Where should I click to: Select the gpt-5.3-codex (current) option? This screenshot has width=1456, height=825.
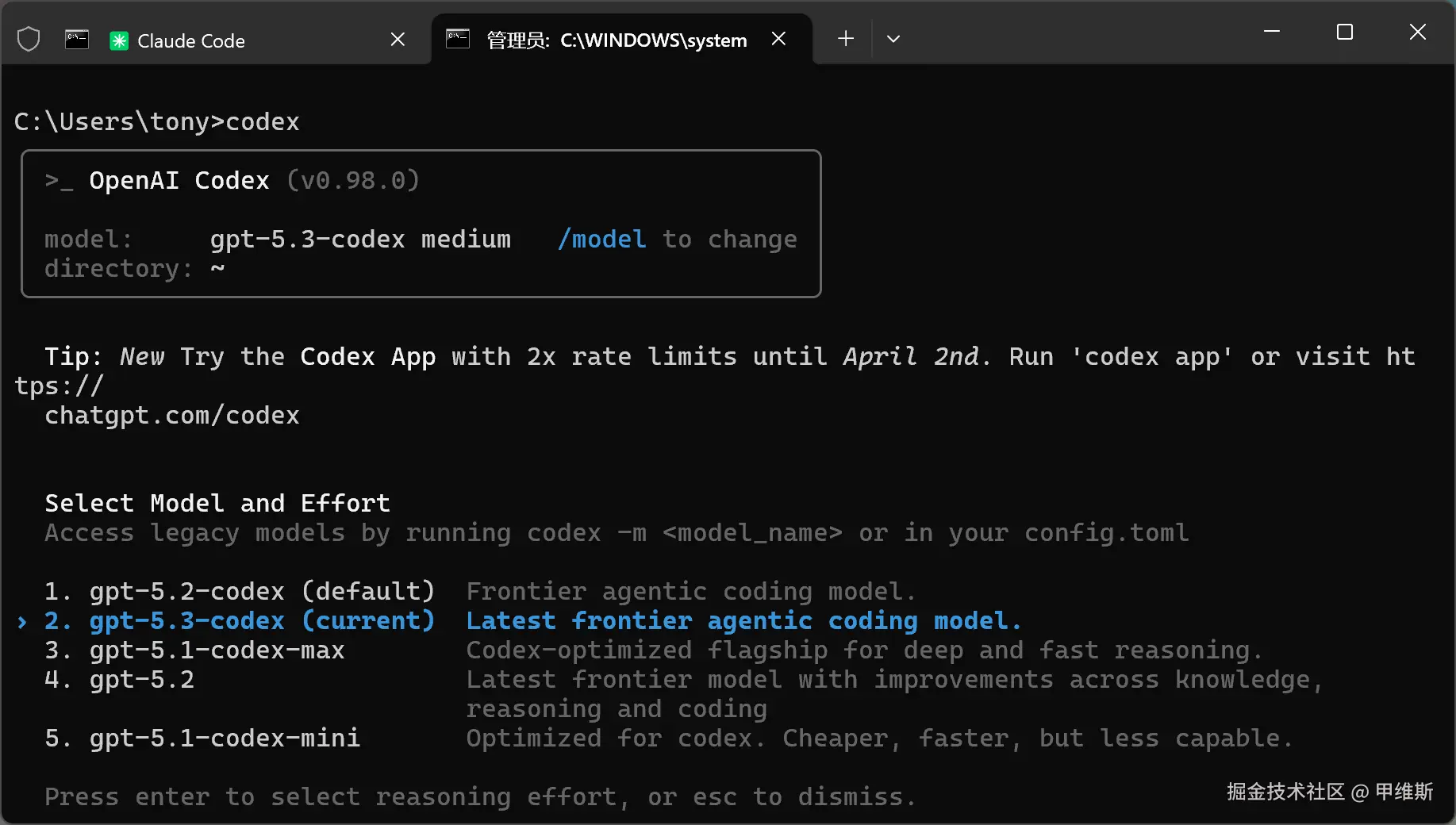[x=261, y=620]
